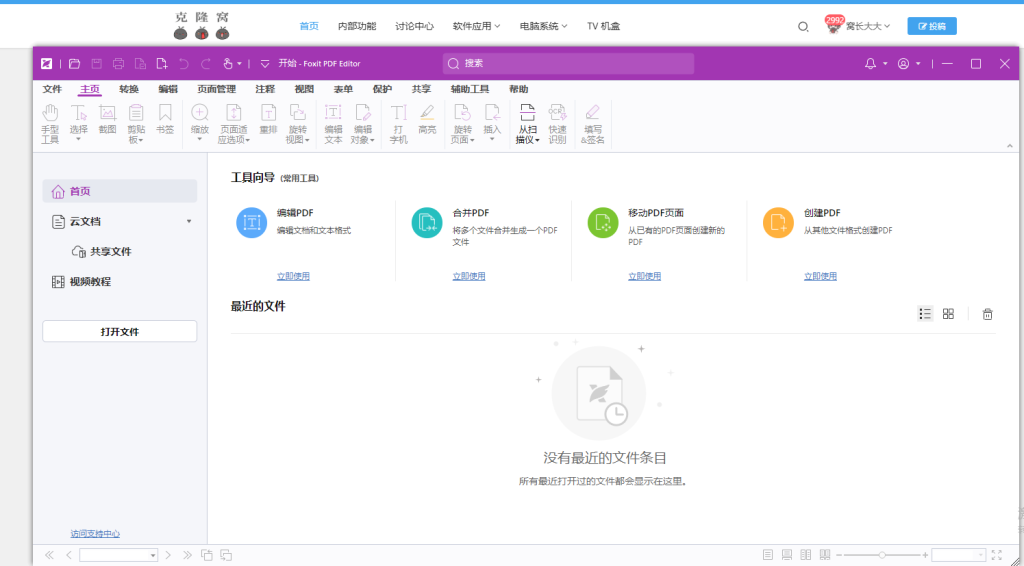Enable continuous facing display mode in status bar
The width and height of the screenshot is (1024, 566).
[x=825, y=555]
